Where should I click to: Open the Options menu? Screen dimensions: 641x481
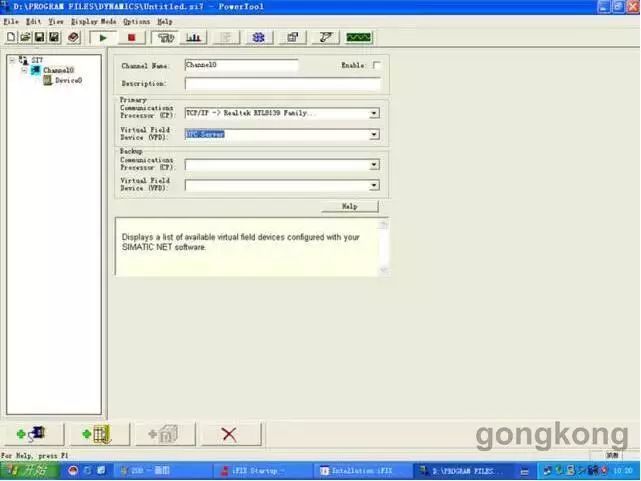click(x=136, y=21)
